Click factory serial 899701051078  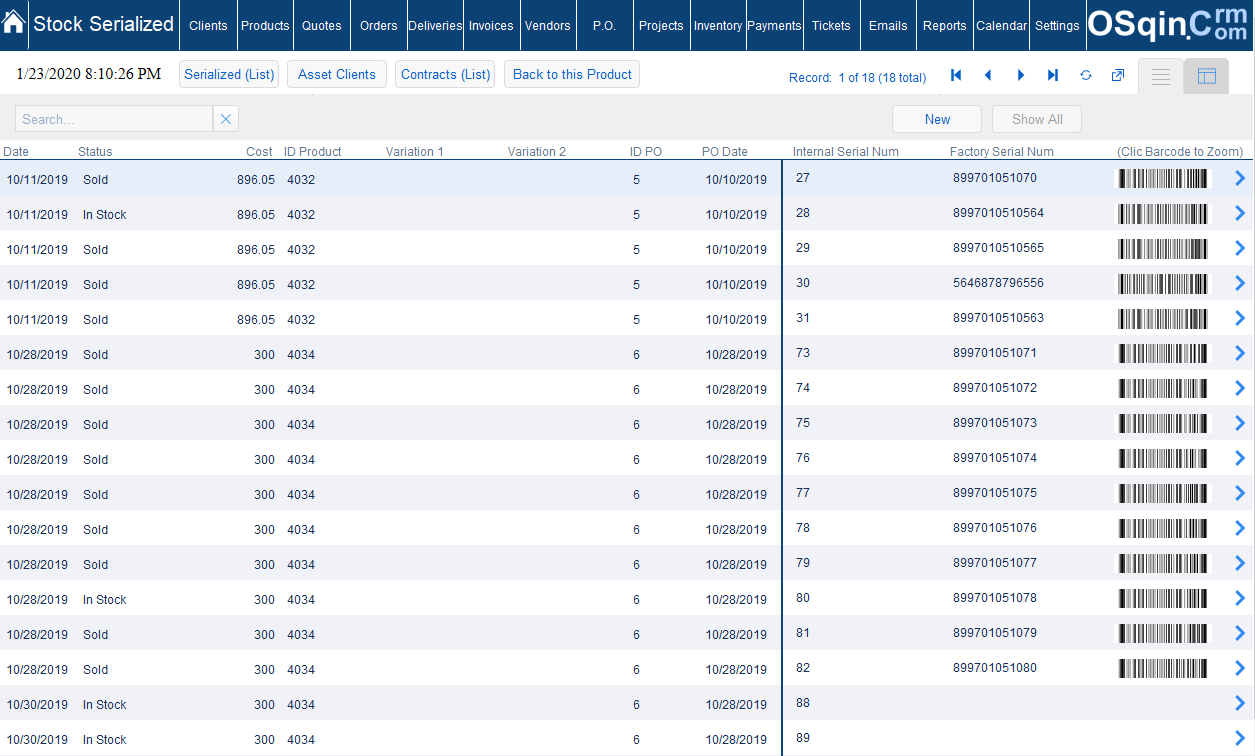(995, 598)
